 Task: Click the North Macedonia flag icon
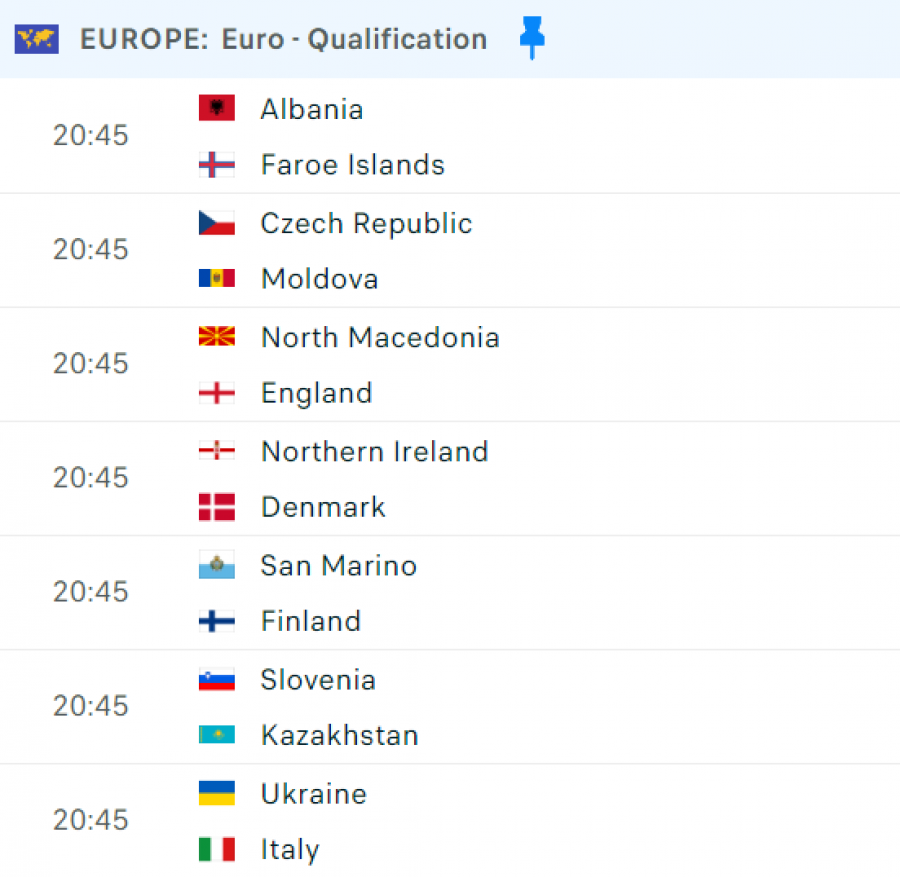[216, 336]
